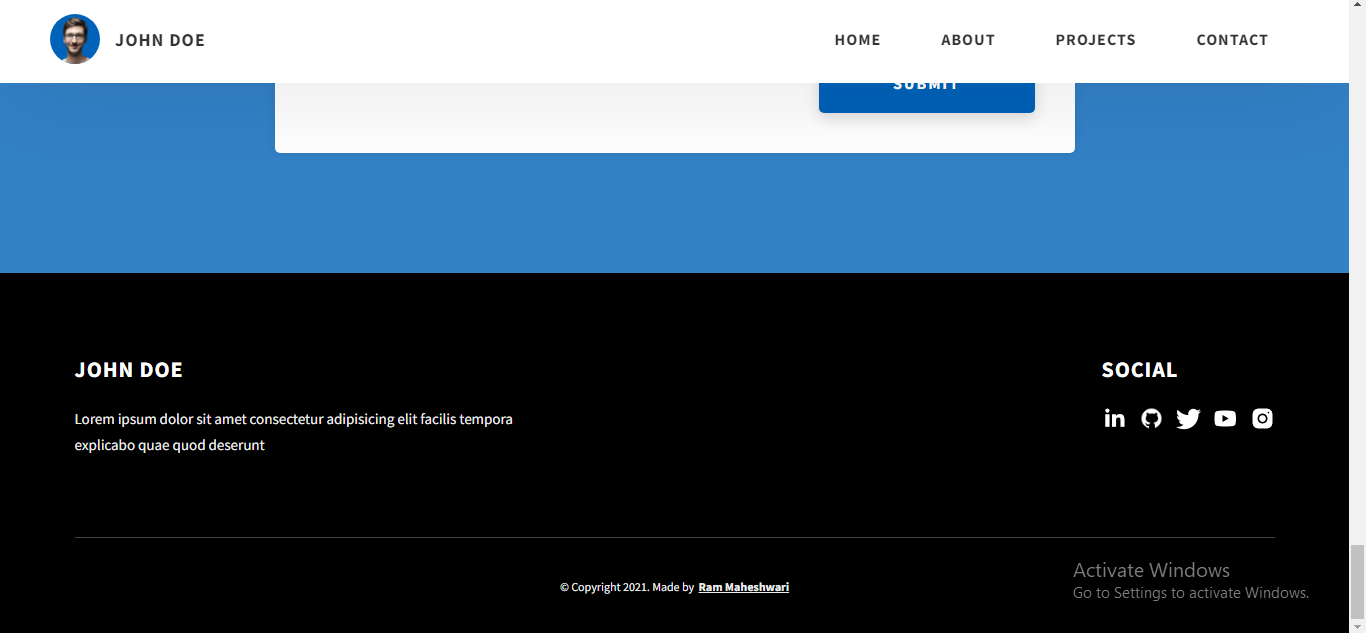
Task: Open the CONTACT nav item
Action: (1231, 40)
